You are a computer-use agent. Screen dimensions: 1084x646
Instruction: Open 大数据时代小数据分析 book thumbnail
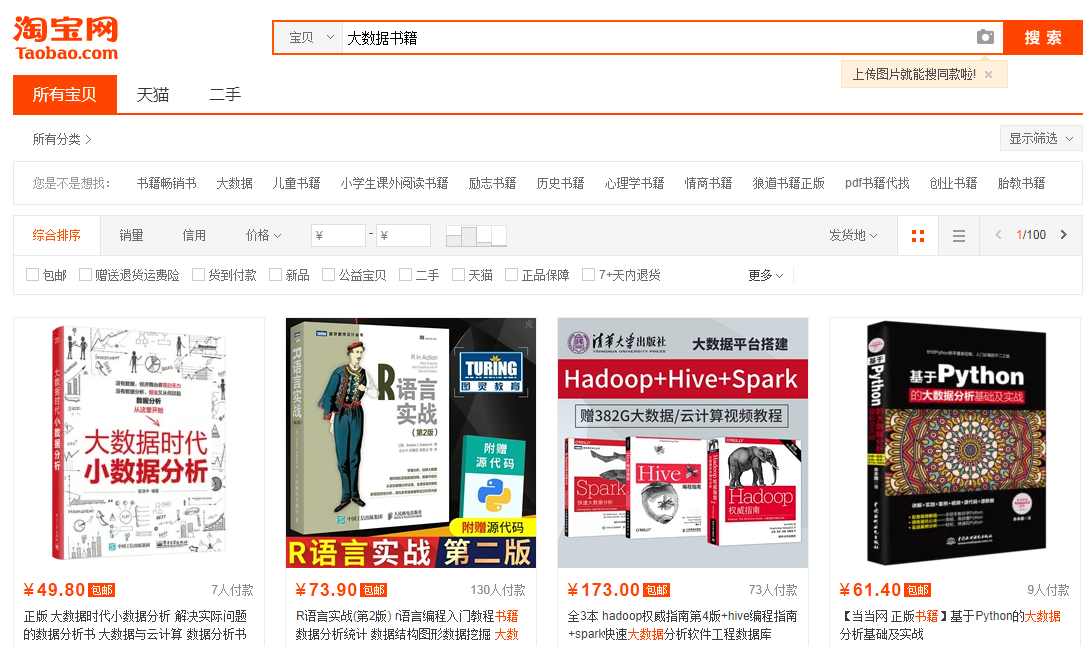pyautogui.click(x=139, y=443)
